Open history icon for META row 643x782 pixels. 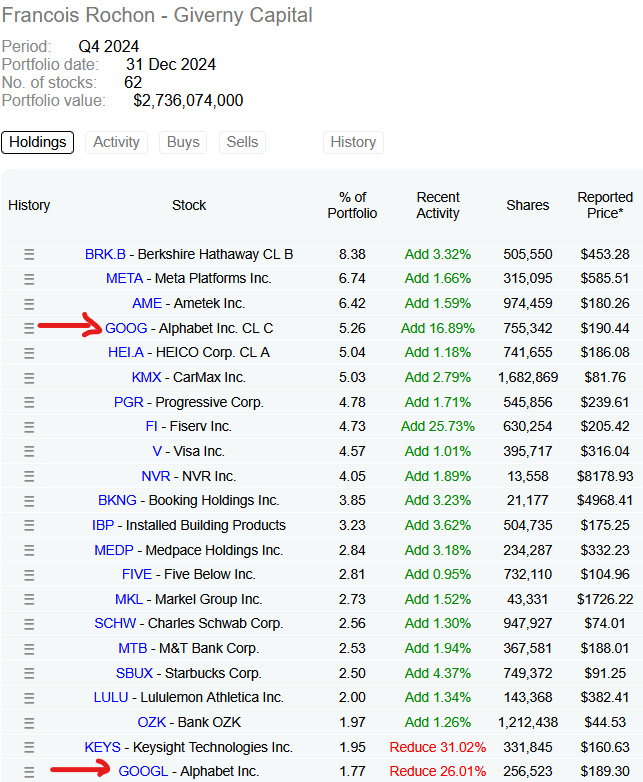[x=29, y=279]
